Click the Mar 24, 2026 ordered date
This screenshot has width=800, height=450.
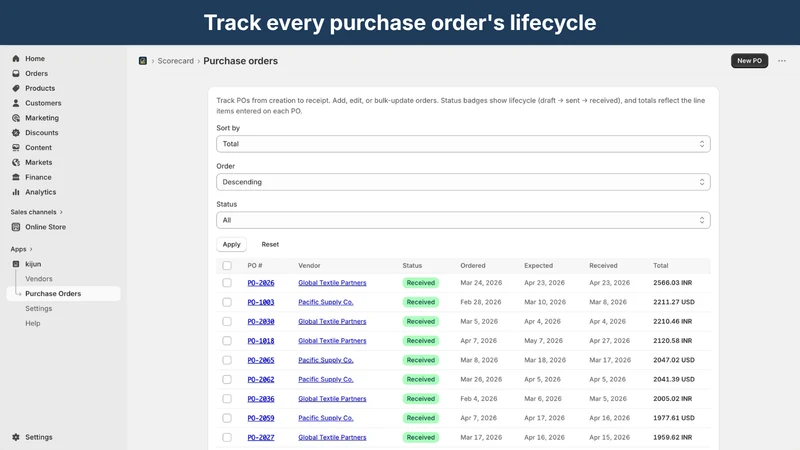tap(481, 283)
